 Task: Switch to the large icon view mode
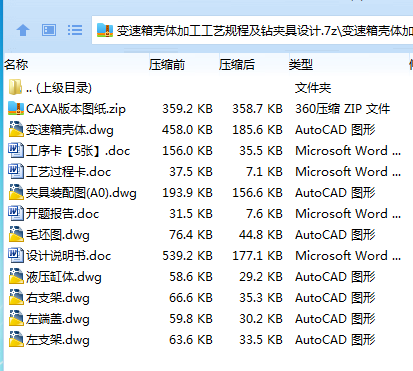coord(49,30)
